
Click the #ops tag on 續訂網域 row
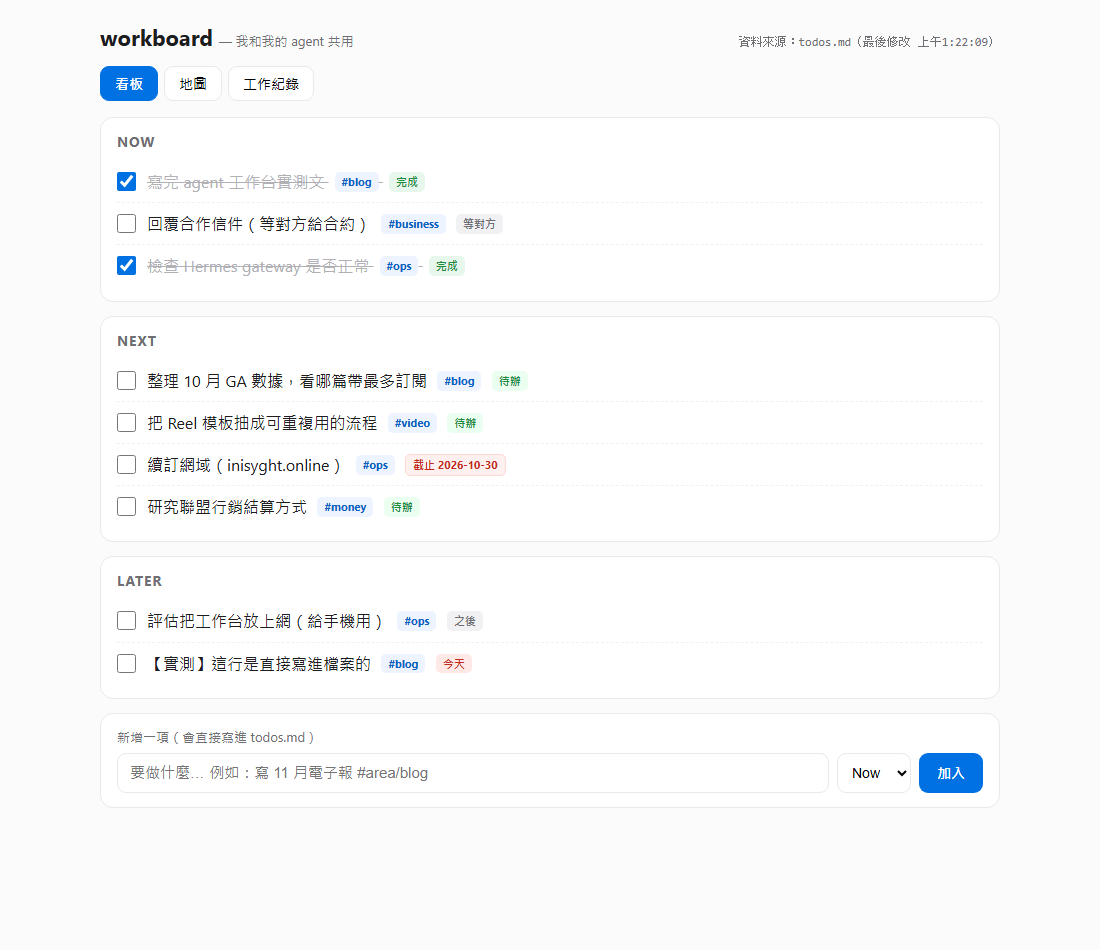(x=375, y=466)
